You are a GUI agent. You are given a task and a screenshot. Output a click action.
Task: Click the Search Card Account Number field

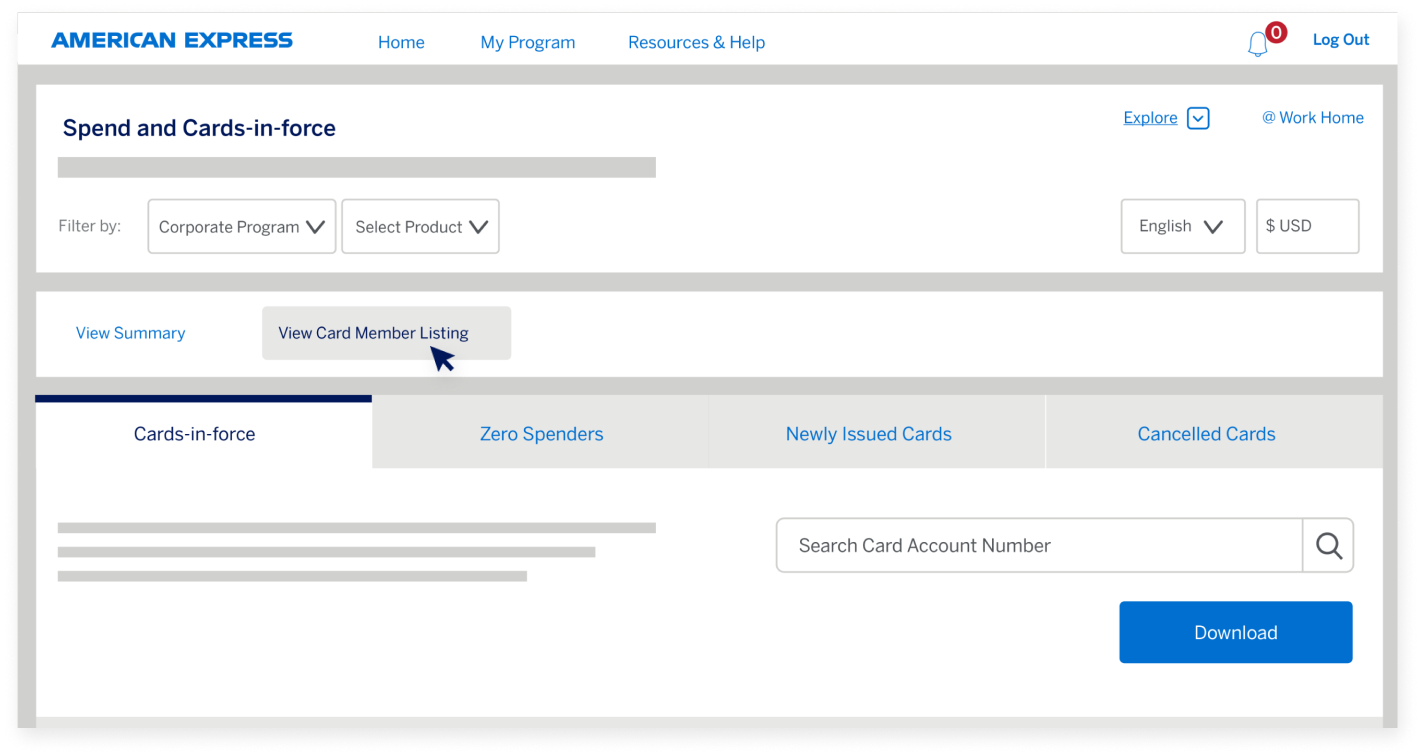click(1038, 545)
